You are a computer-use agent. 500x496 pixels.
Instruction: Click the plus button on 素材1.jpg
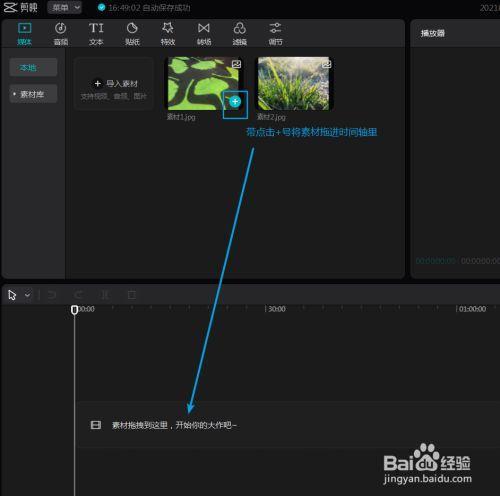point(235,101)
